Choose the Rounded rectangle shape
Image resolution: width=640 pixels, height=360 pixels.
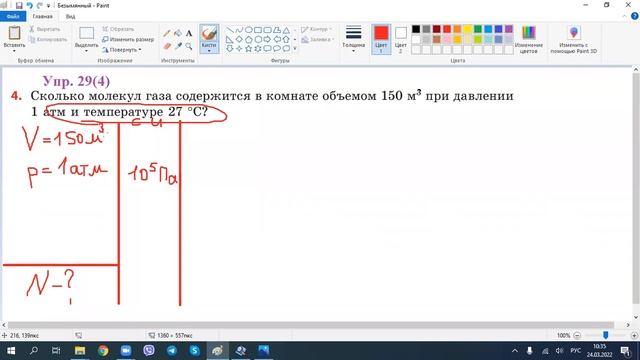(x=267, y=30)
